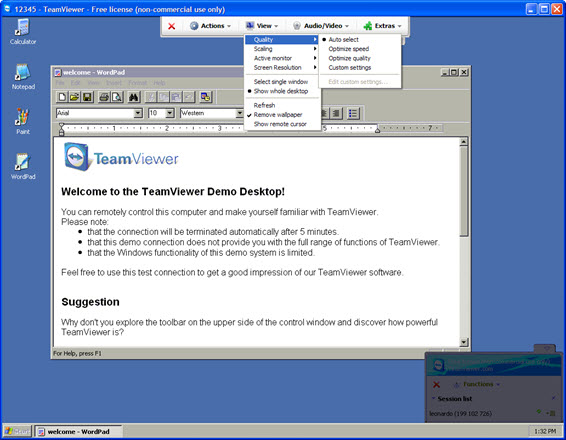Click the Undo icon in WordPad toolbar
Screen dimensions: 566x440
click(x=188, y=97)
